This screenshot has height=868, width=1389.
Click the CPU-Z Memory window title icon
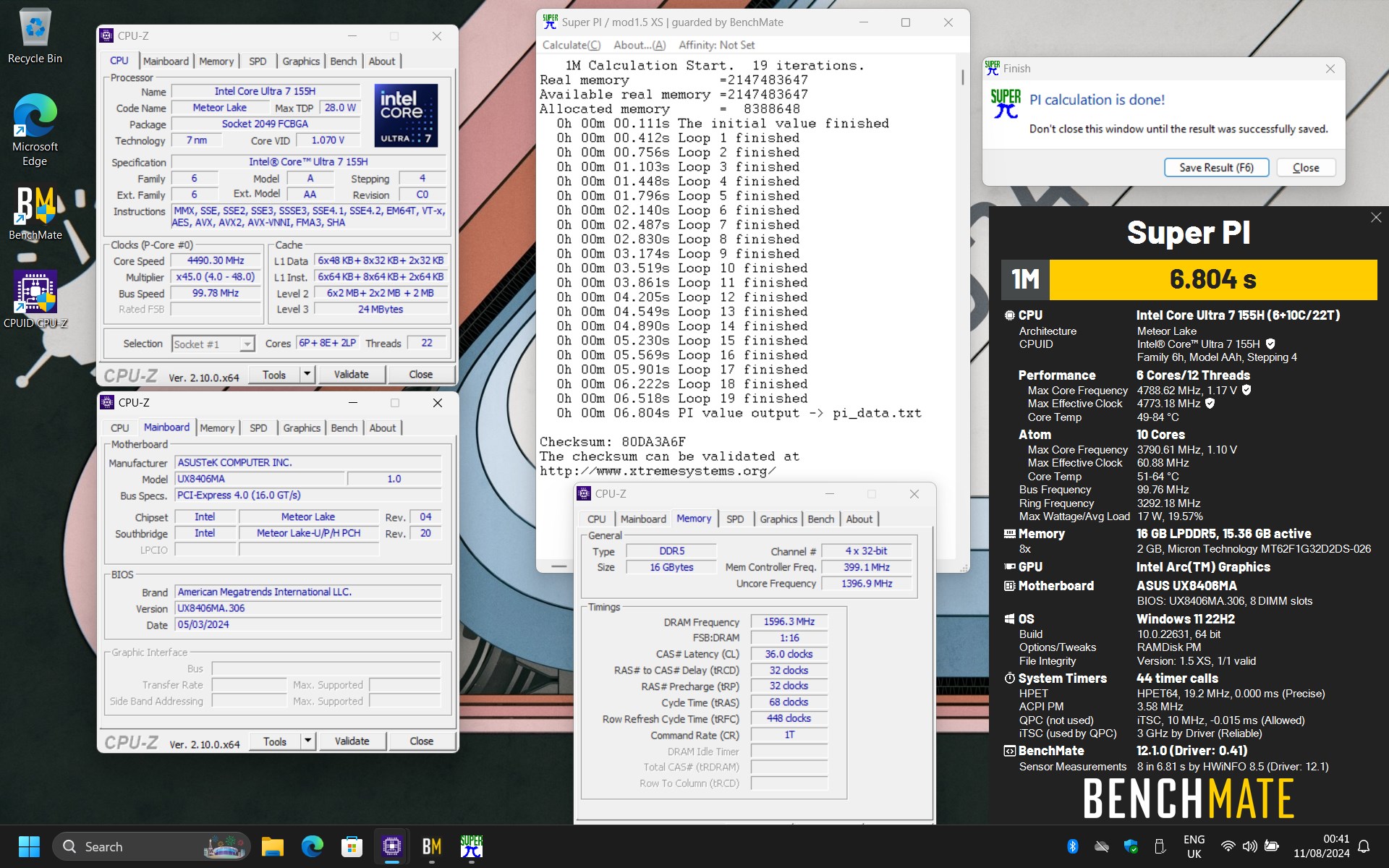click(584, 493)
